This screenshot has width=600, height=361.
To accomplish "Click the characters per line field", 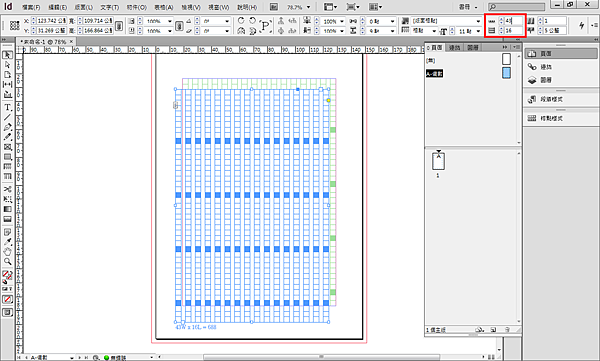I will pyautogui.click(x=513, y=21).
